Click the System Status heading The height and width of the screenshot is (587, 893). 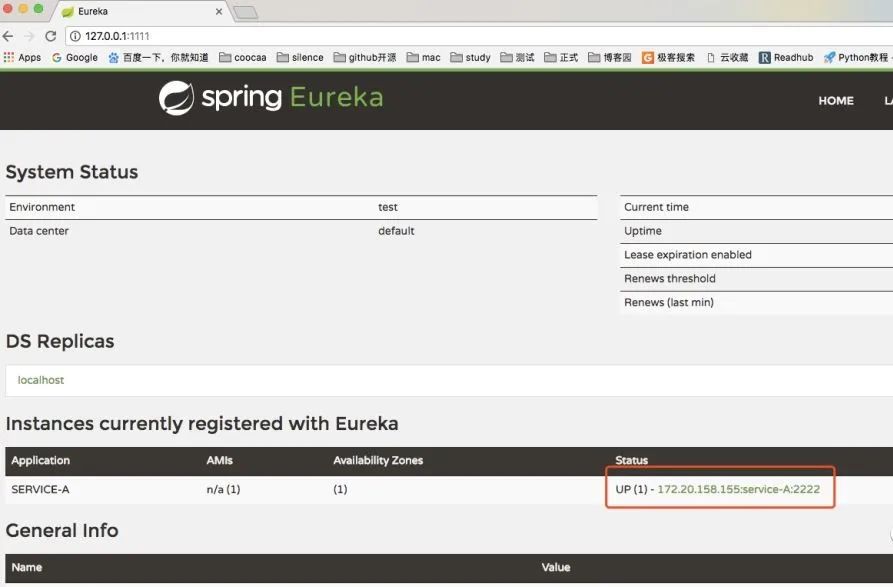click(72, 172)
